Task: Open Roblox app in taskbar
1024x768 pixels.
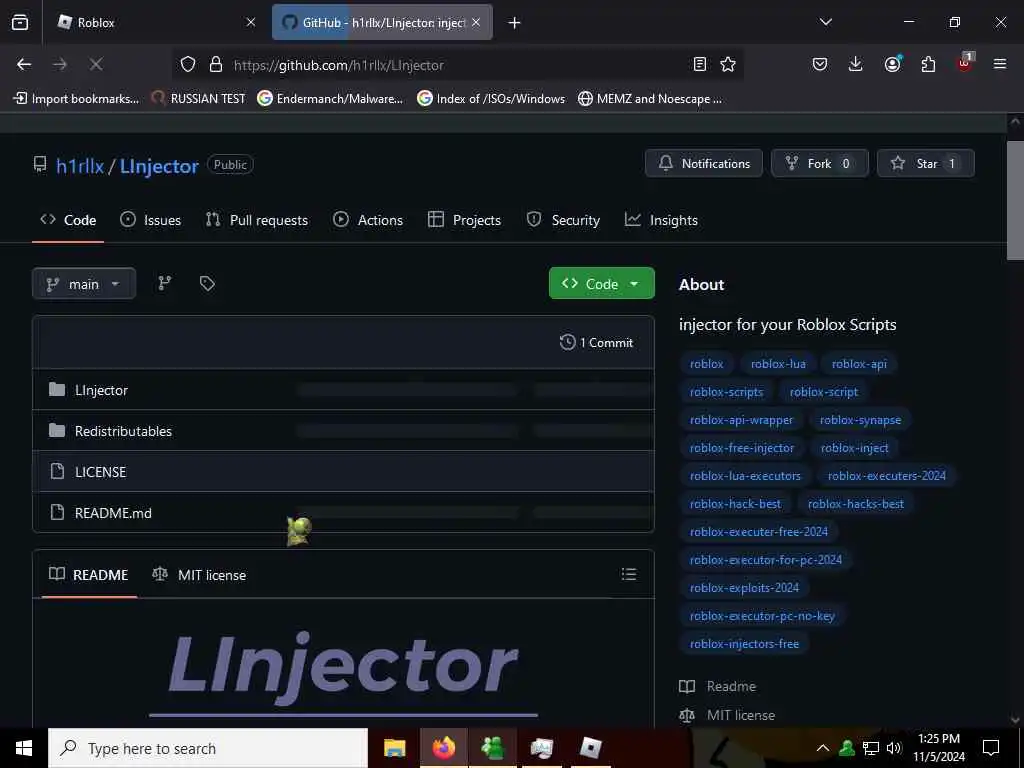Action: (591, 748)
